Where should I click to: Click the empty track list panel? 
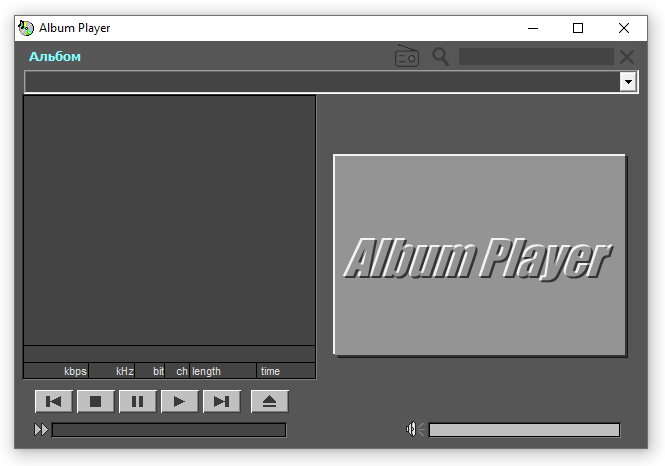[x=169, y=220]
